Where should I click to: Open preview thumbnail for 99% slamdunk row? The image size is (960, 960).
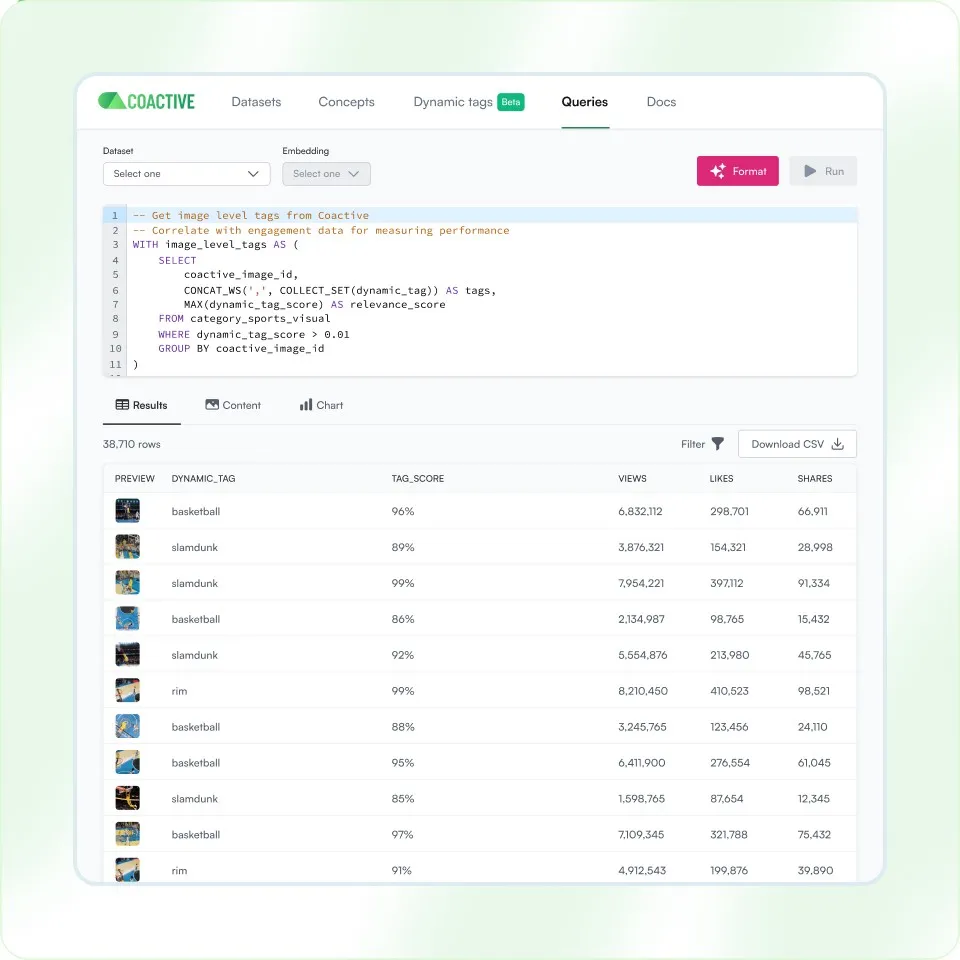[x=127, y=583]
